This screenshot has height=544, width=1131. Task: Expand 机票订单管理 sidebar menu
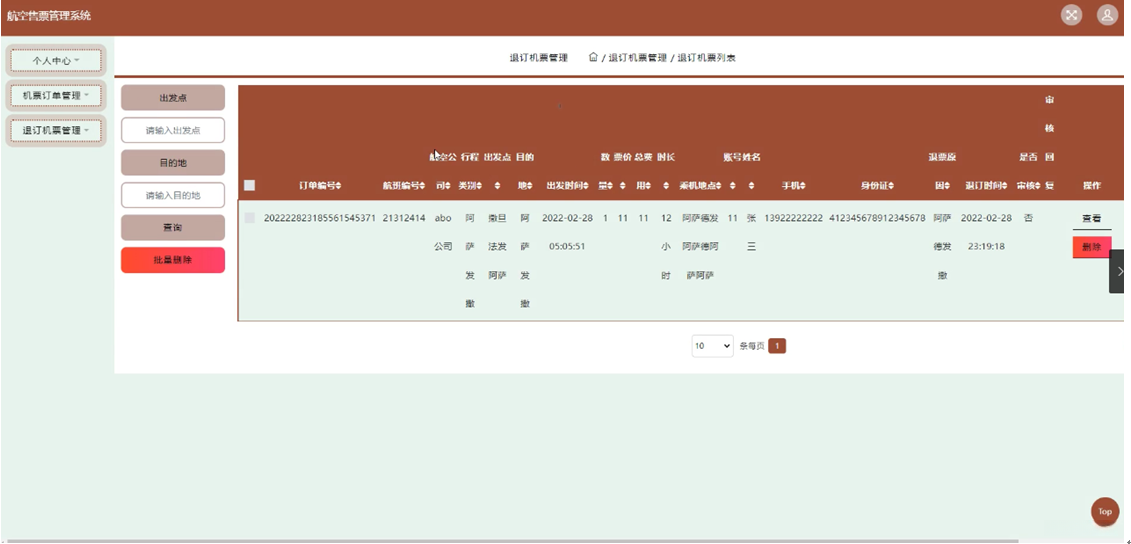[56, 95]
